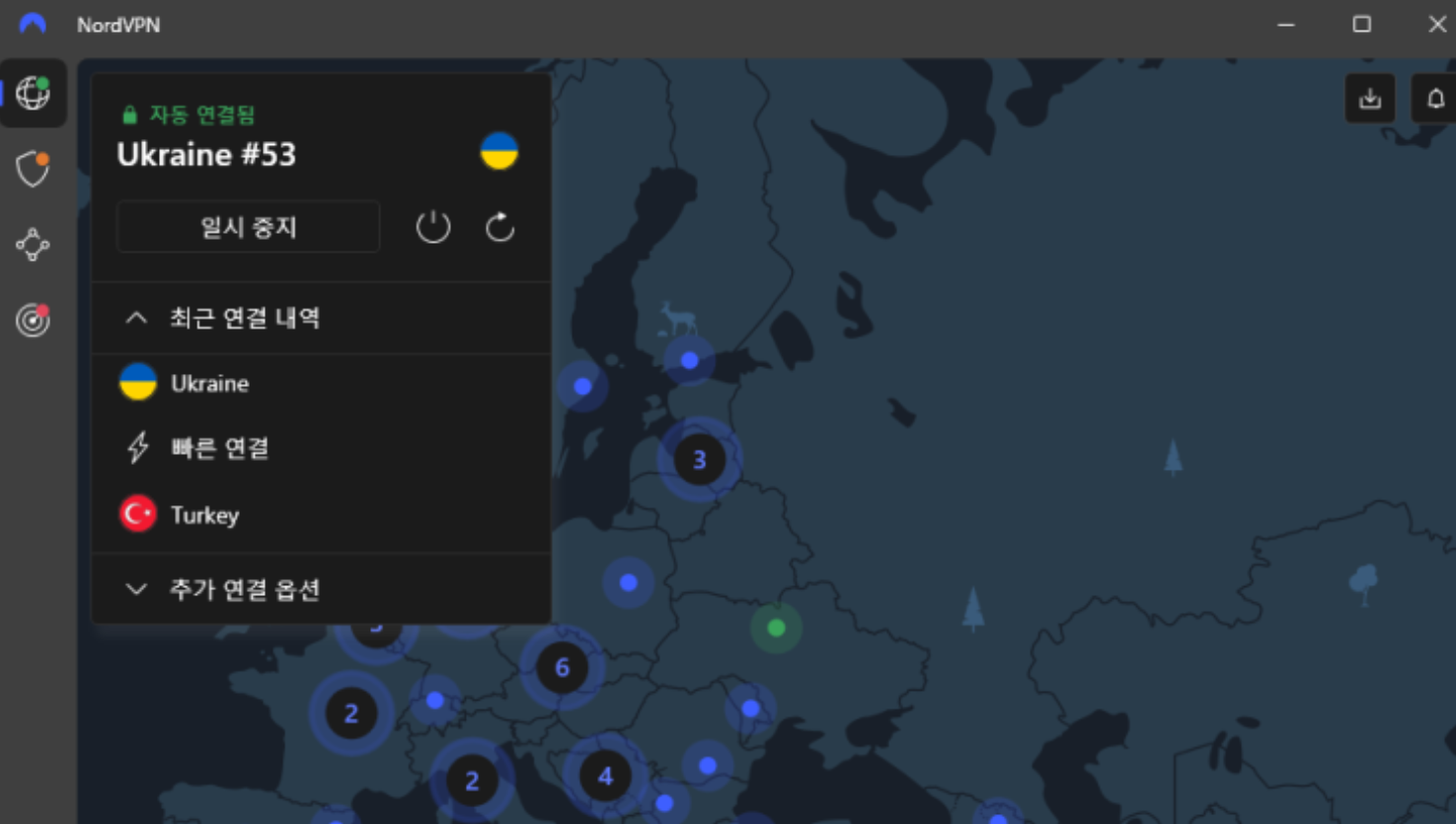
Task: Click the green 자동 연결됨 status text
Action: pos(201,114)
